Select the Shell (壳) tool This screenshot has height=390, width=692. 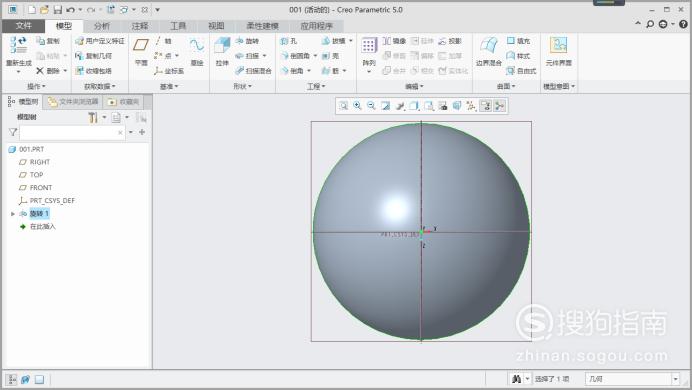[331, 56]
